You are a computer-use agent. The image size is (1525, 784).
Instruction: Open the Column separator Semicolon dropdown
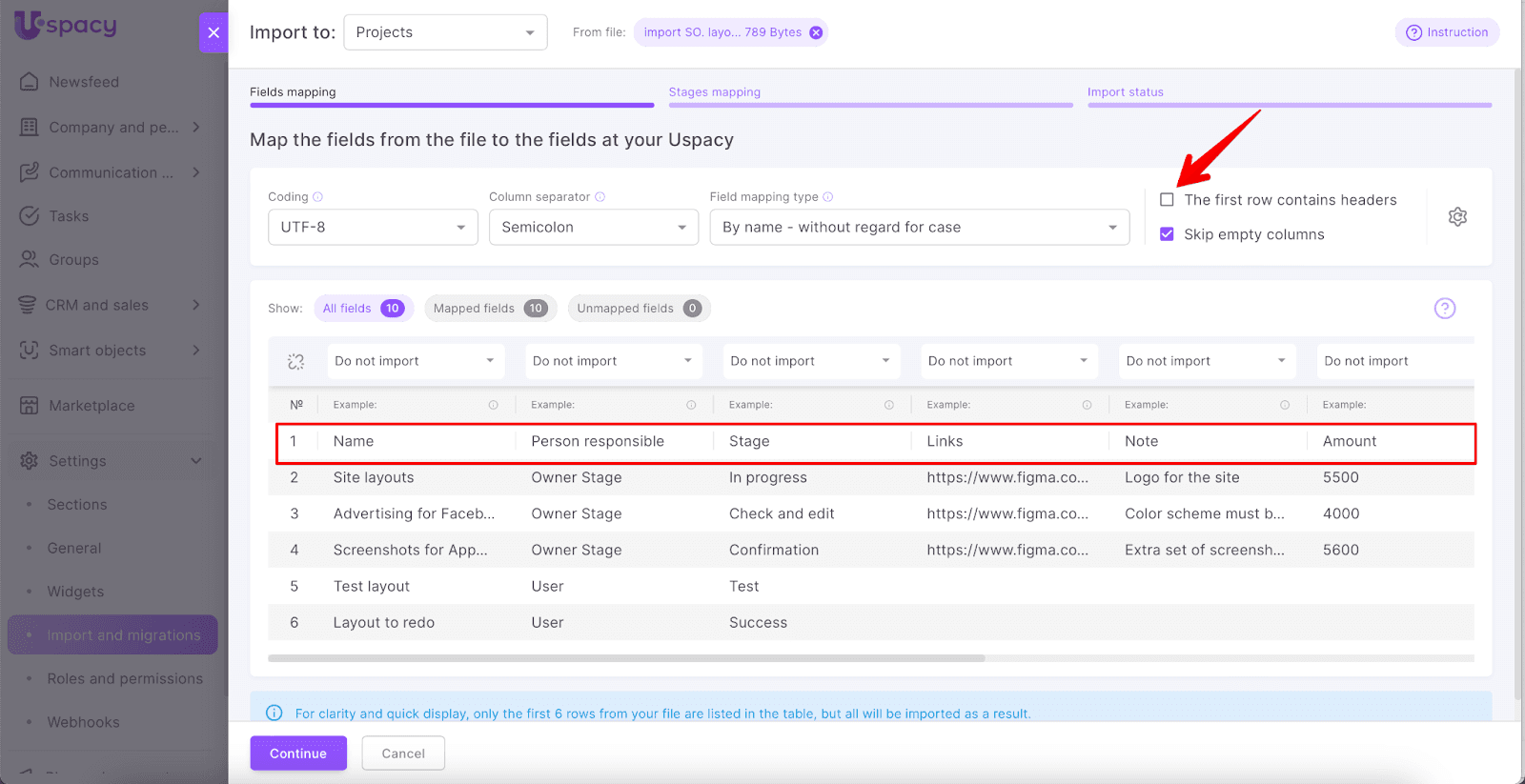(593, 228)
